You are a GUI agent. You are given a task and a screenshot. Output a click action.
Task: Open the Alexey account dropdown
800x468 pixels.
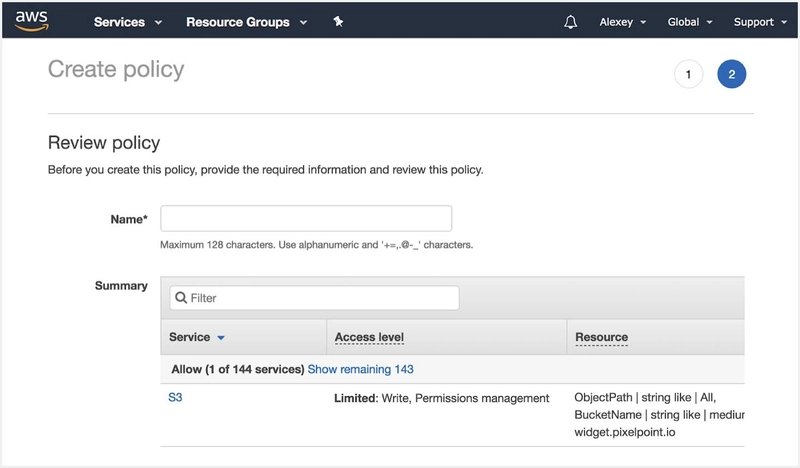[x=622, y=22]
